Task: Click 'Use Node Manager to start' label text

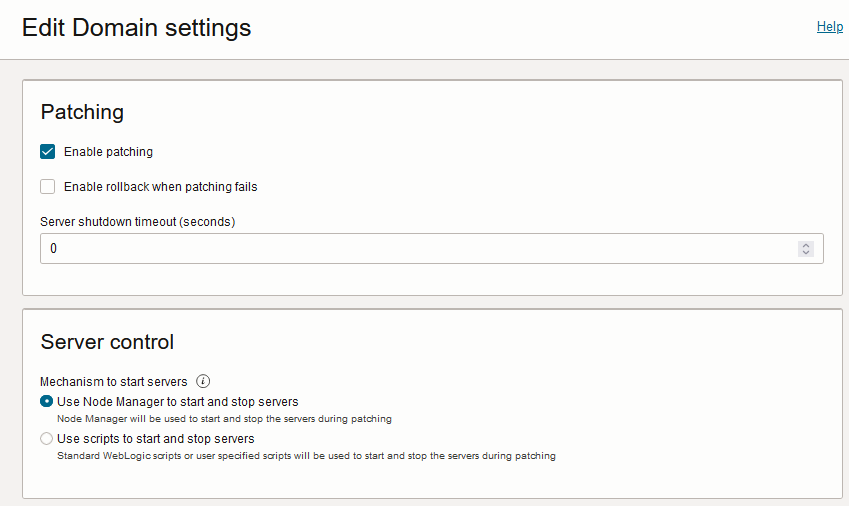Action: click(x=177, y=401)
